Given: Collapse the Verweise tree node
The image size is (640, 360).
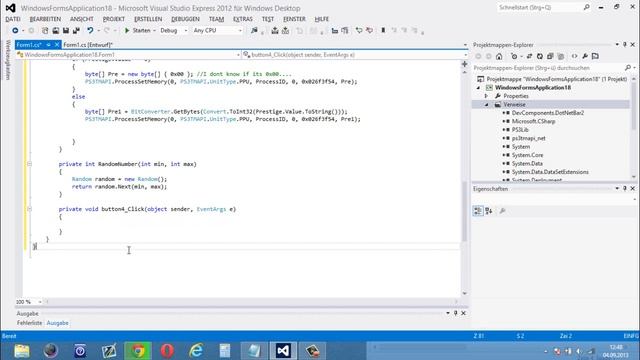Looking at the screenshot, I should point(486,104).
